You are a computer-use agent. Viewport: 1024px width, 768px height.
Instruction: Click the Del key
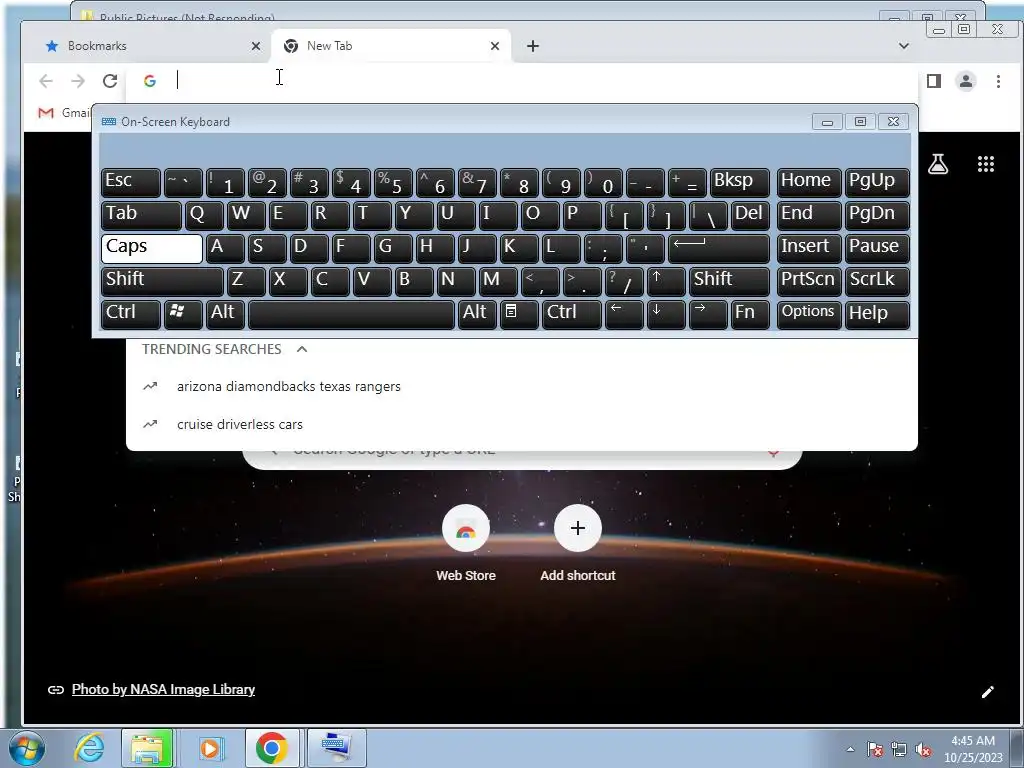tap(750, 216)
